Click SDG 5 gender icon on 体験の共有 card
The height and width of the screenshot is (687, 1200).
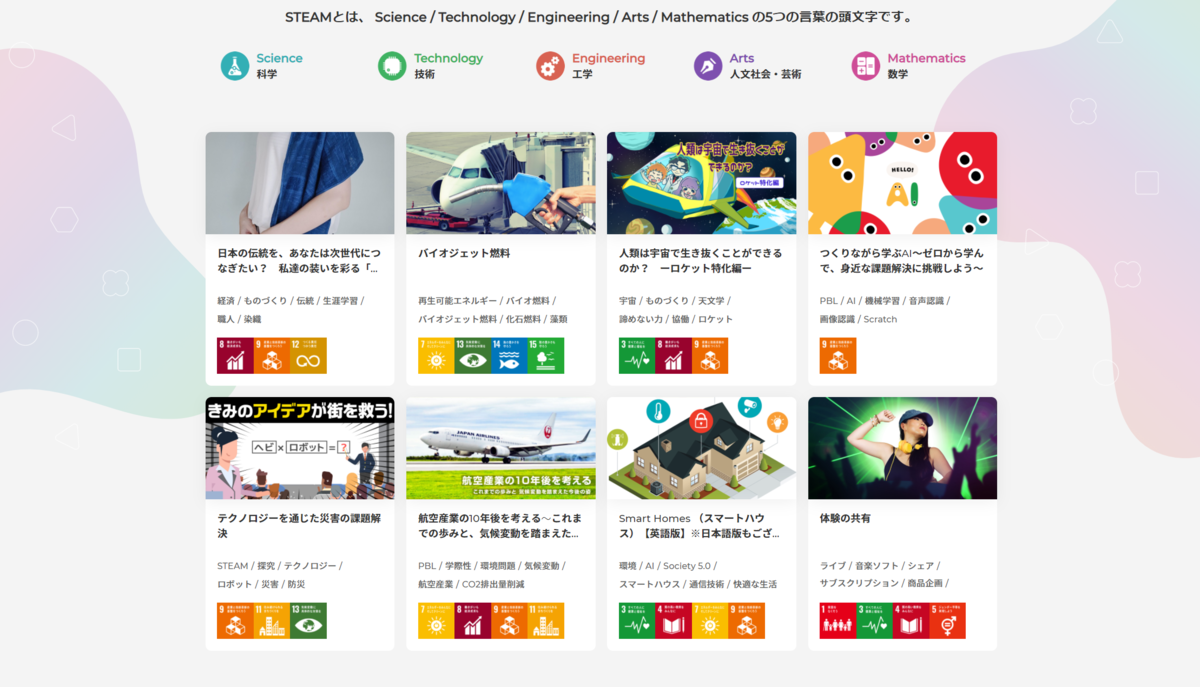click(948, 620)
